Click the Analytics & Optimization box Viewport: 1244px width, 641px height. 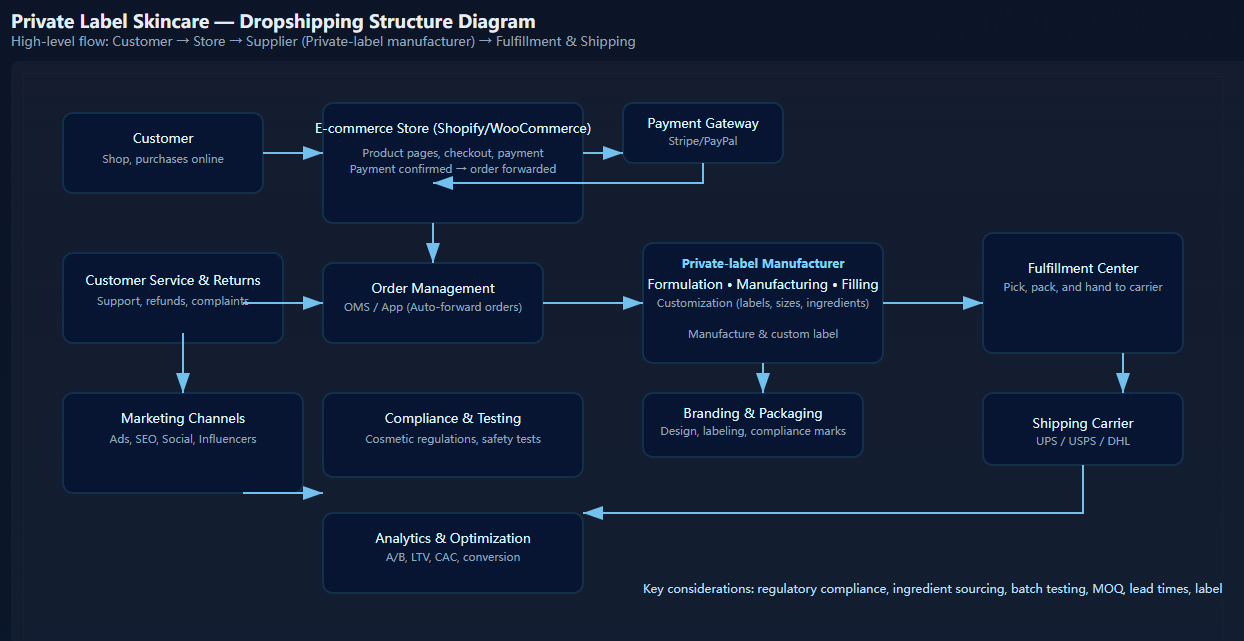[x=452, y=552]
